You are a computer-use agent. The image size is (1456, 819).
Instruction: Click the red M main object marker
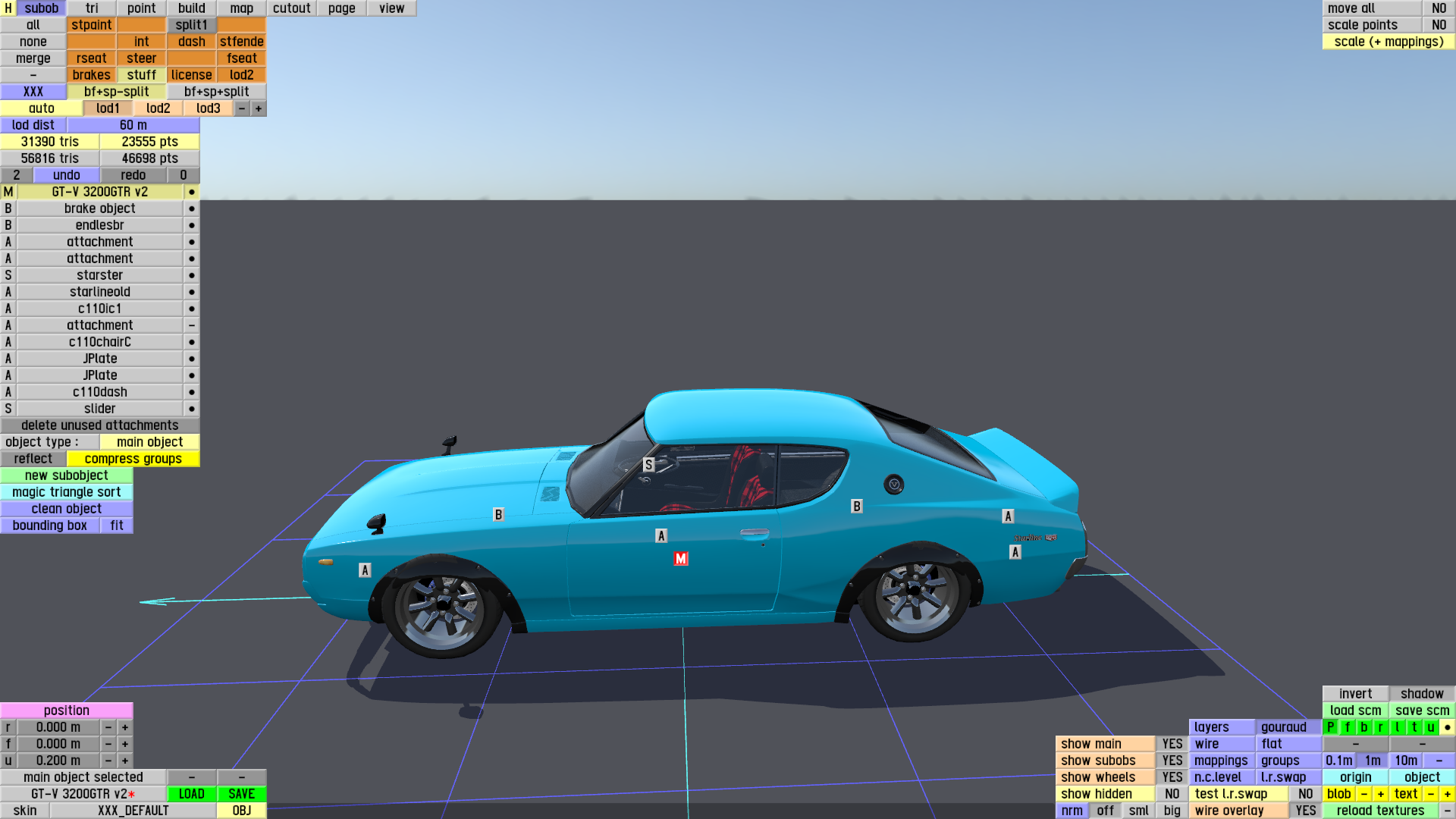click(680, 559)
